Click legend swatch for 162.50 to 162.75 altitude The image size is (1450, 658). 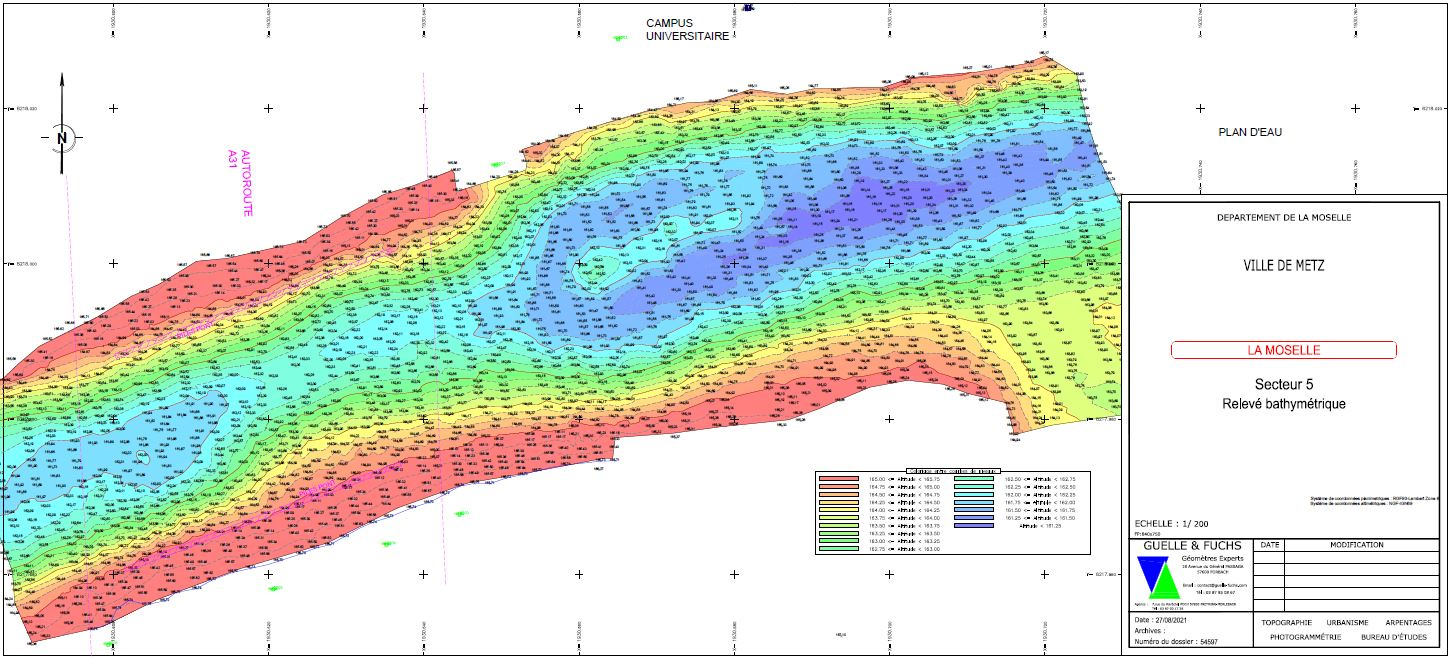pyautogui.click(x=974, y=479)
